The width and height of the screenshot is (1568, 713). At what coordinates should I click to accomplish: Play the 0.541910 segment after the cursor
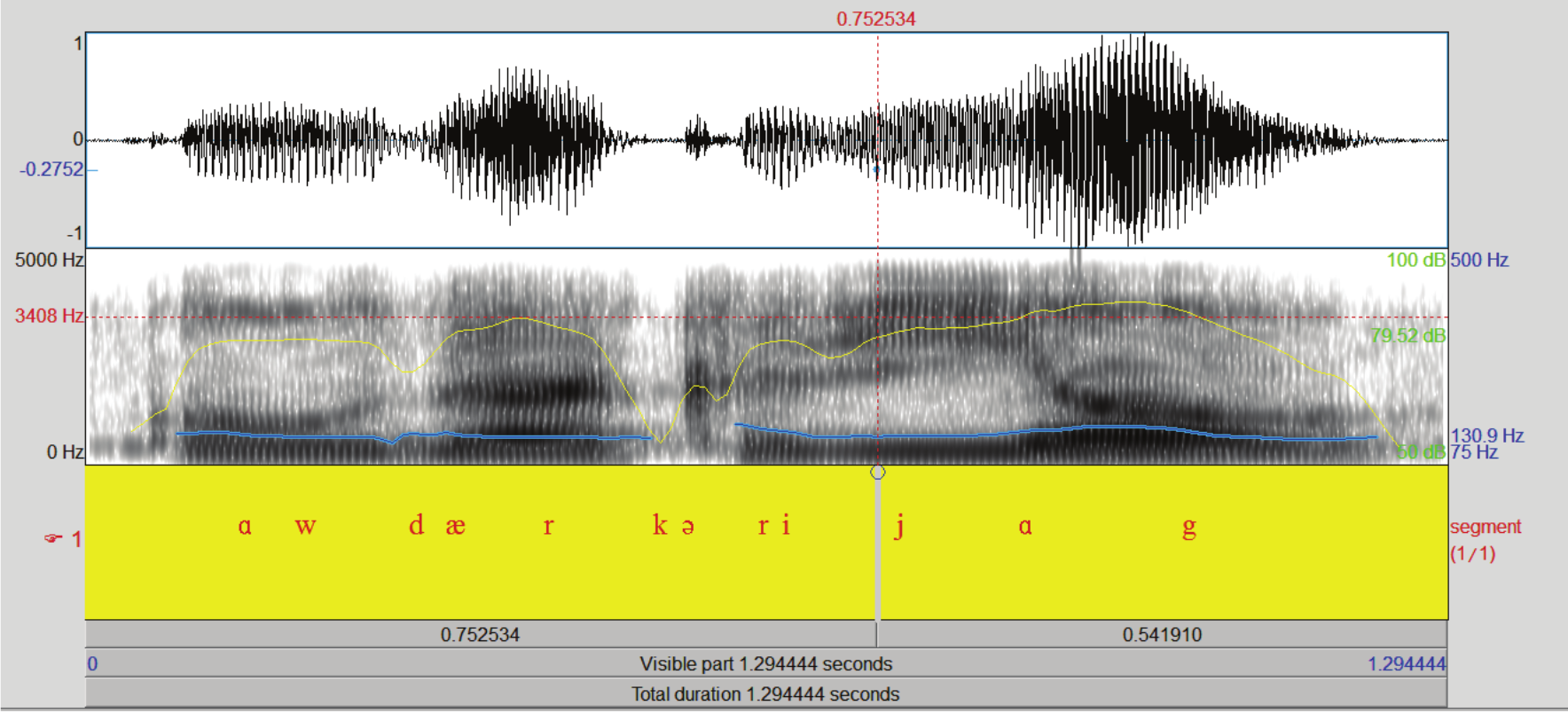pyautogui.click(x=1162, y=635)
